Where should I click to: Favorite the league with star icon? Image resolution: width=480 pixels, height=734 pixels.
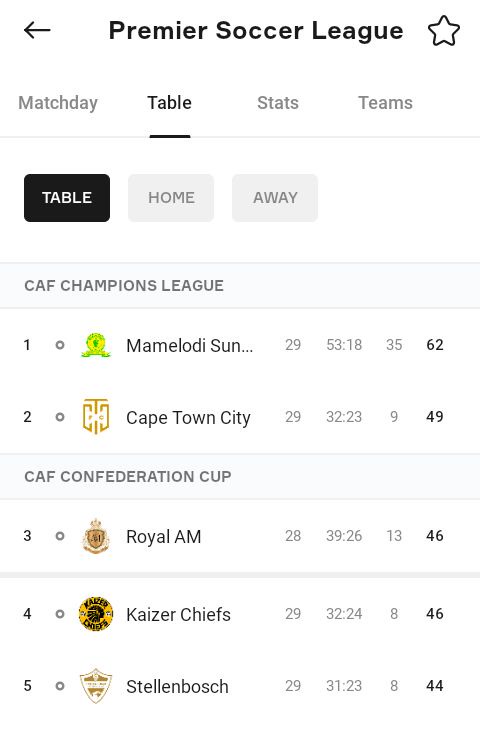[x=443, y=31]
